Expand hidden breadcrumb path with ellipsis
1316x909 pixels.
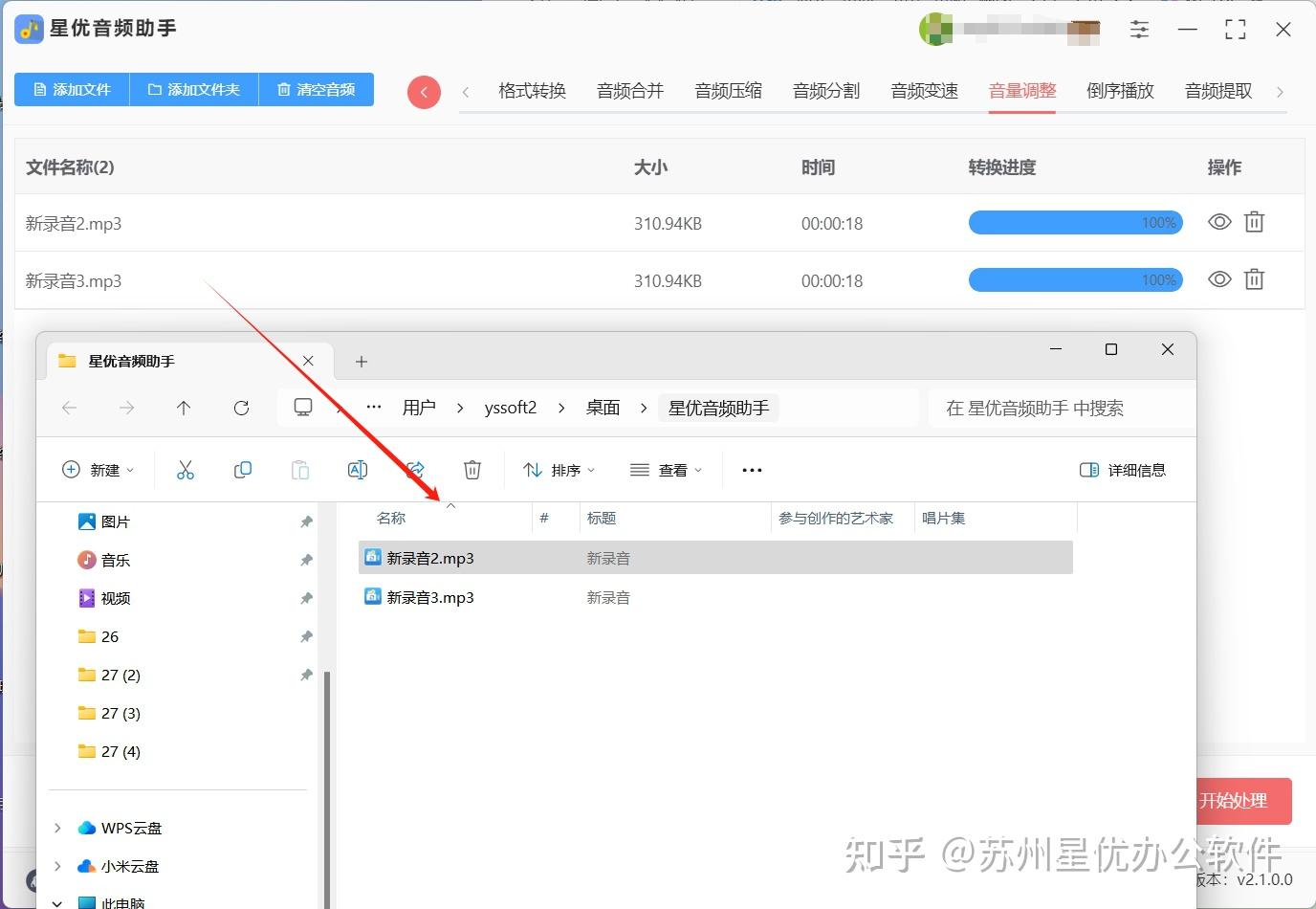(374, 408)
